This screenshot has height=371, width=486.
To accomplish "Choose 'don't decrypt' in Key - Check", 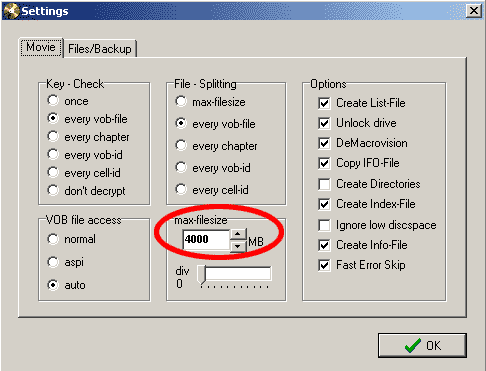I will (x=53, y=190).
